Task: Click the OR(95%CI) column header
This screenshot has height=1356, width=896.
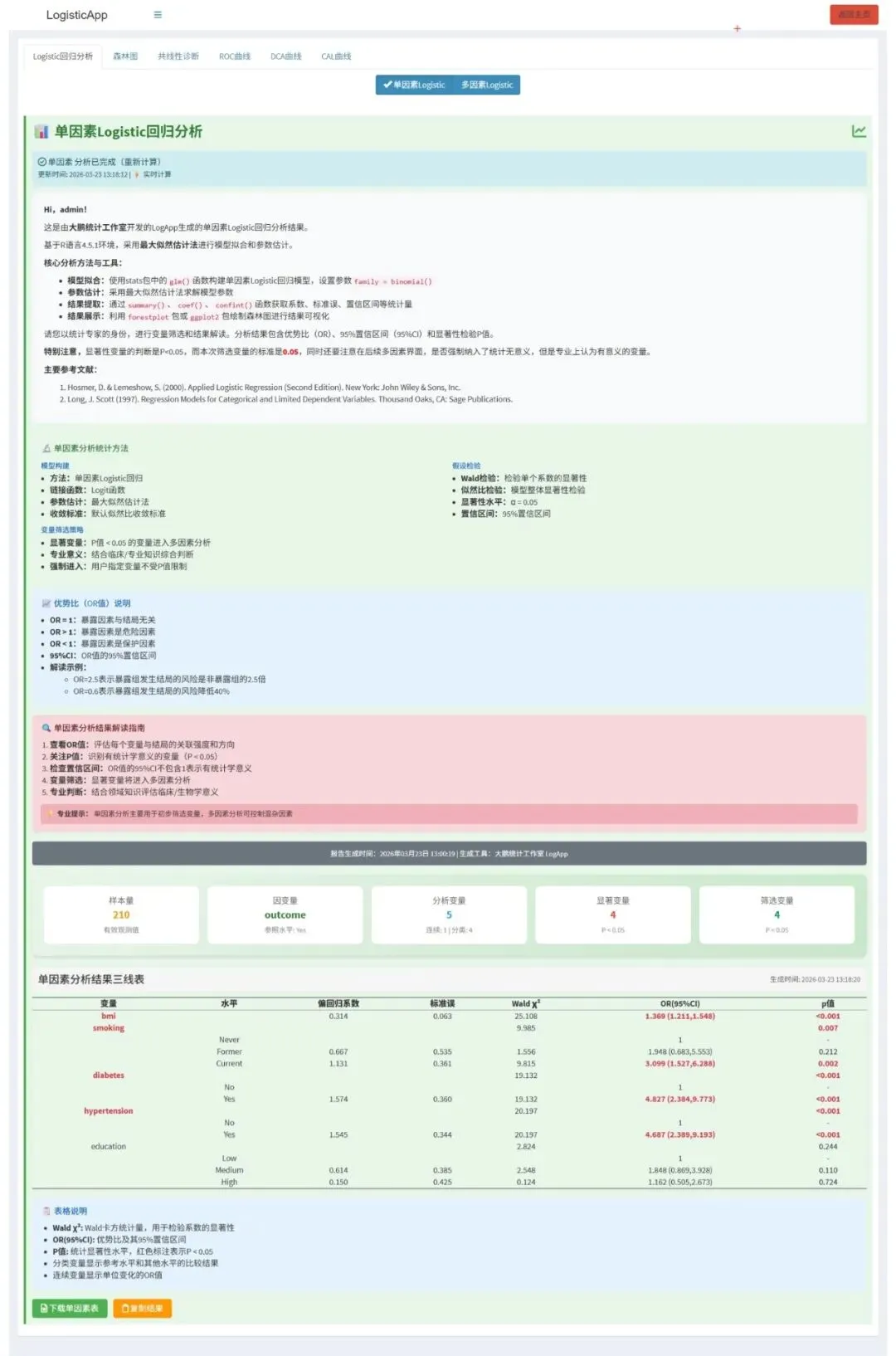Action: (680, 1003)
